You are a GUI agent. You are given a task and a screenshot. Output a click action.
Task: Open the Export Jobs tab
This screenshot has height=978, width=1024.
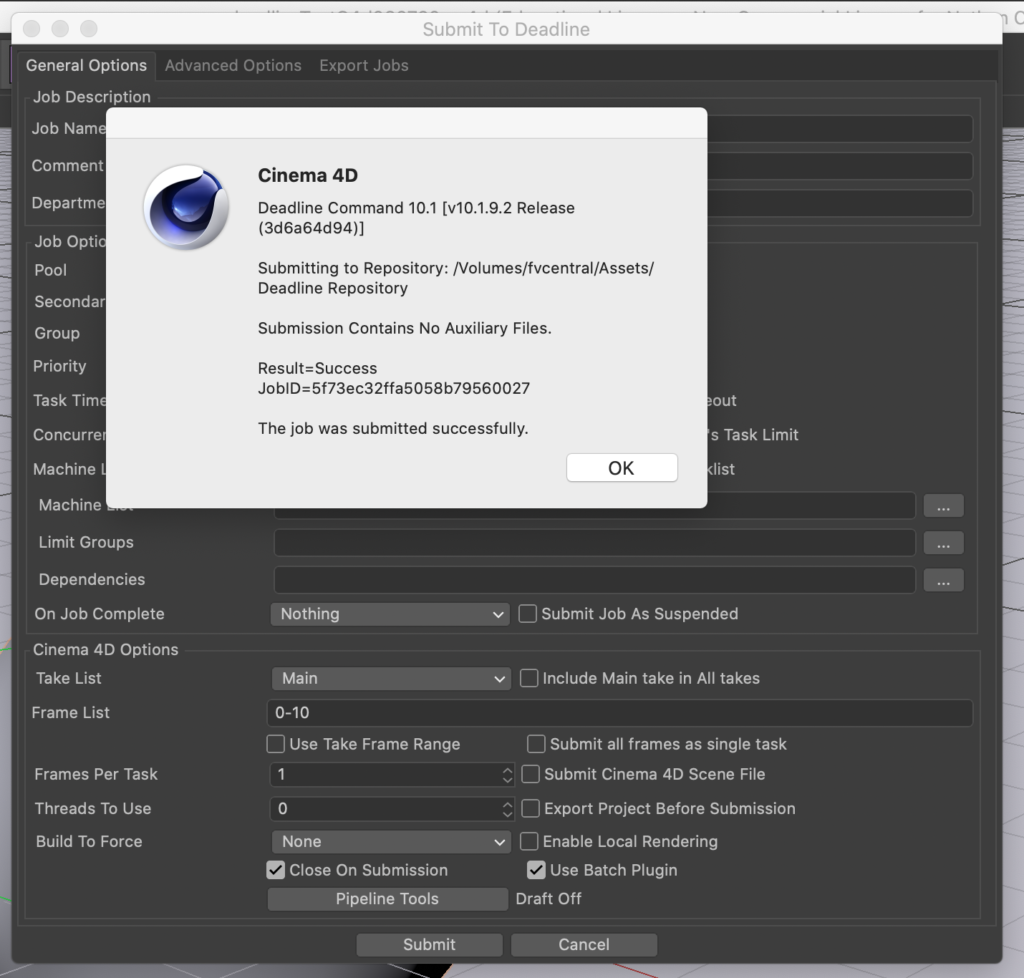(364, 65)
